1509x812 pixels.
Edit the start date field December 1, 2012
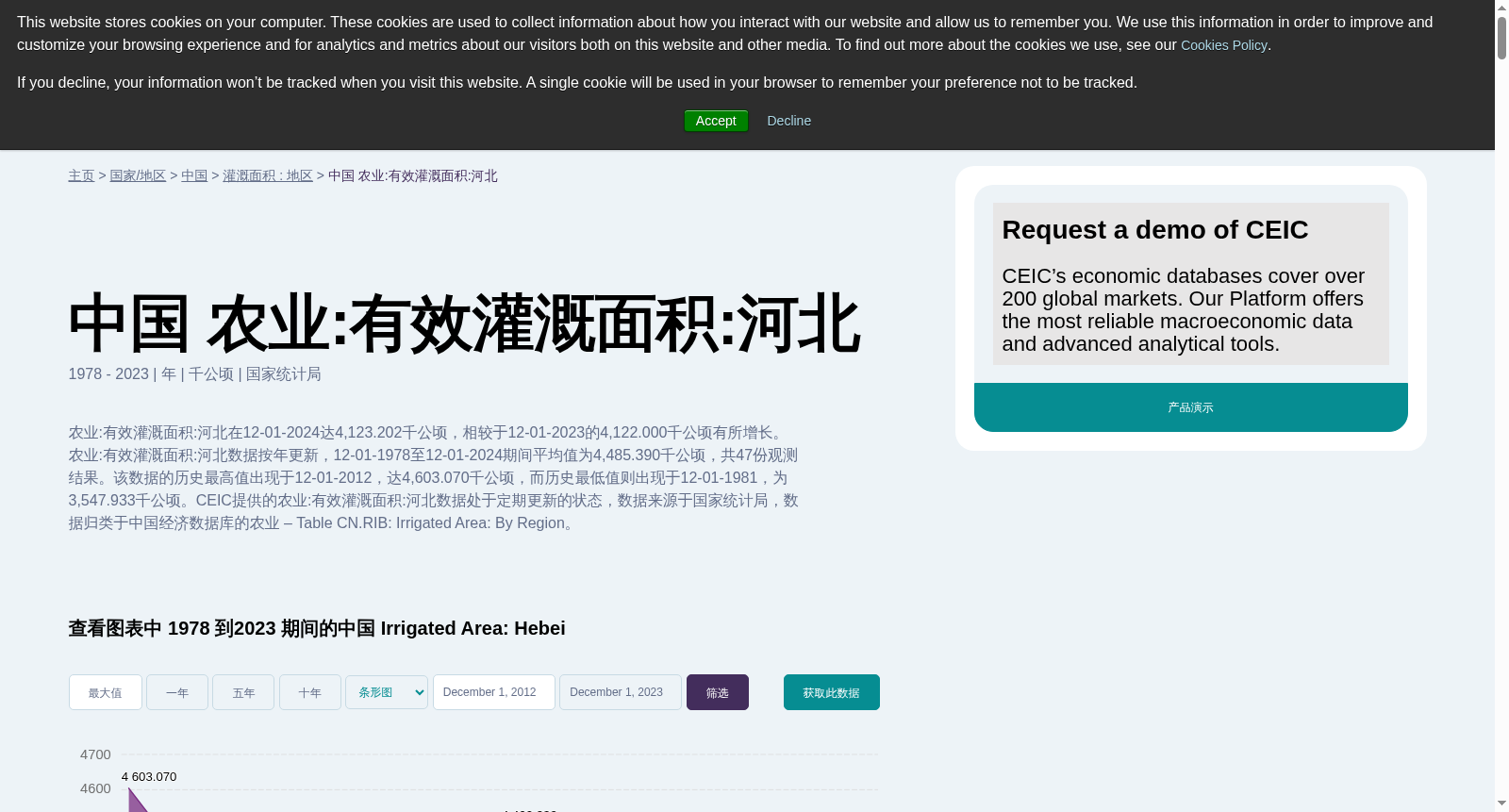click(x=494, y=692)
